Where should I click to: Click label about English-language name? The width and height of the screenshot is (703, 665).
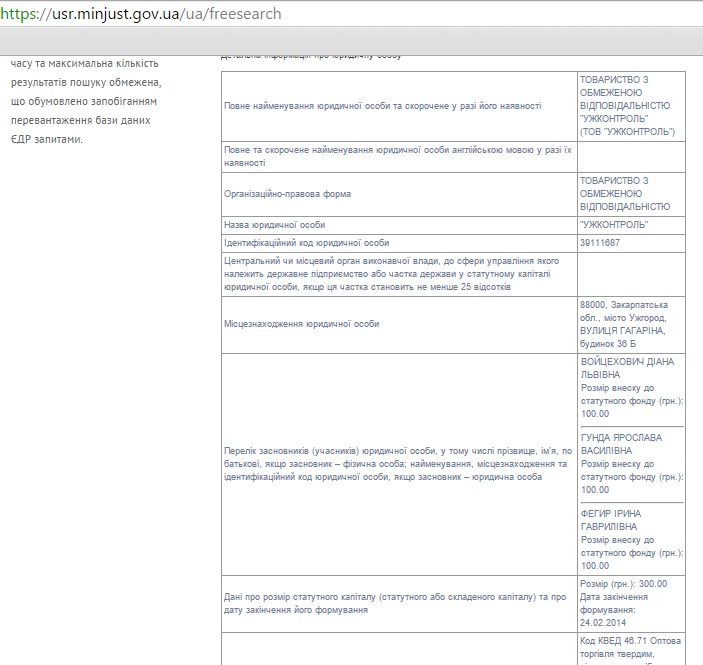pos(398,156)
